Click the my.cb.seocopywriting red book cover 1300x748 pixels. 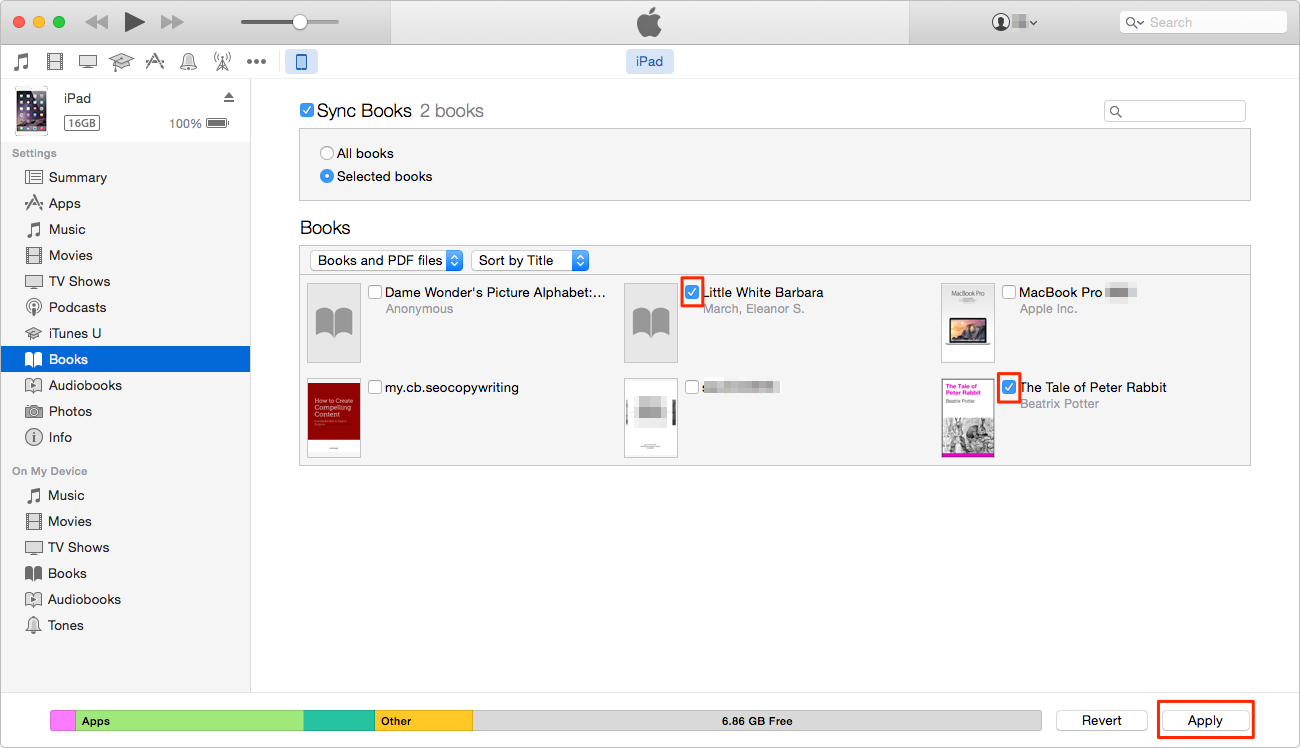click(334, 417)
